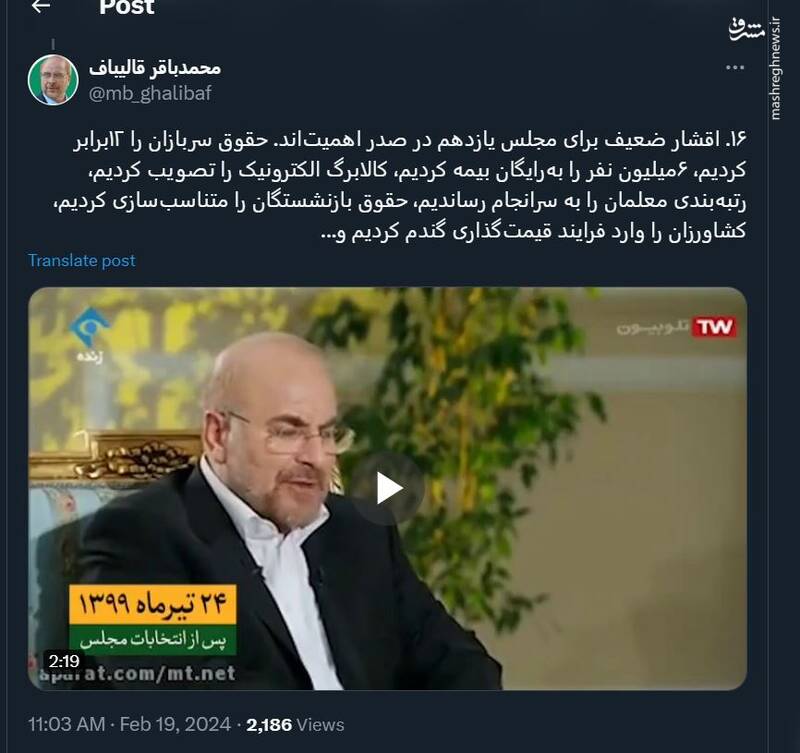Screen dimensions: 800x753
Task: Open the 11:03 AM · Feb 19, 2024 timestamp
Action: 130,724
